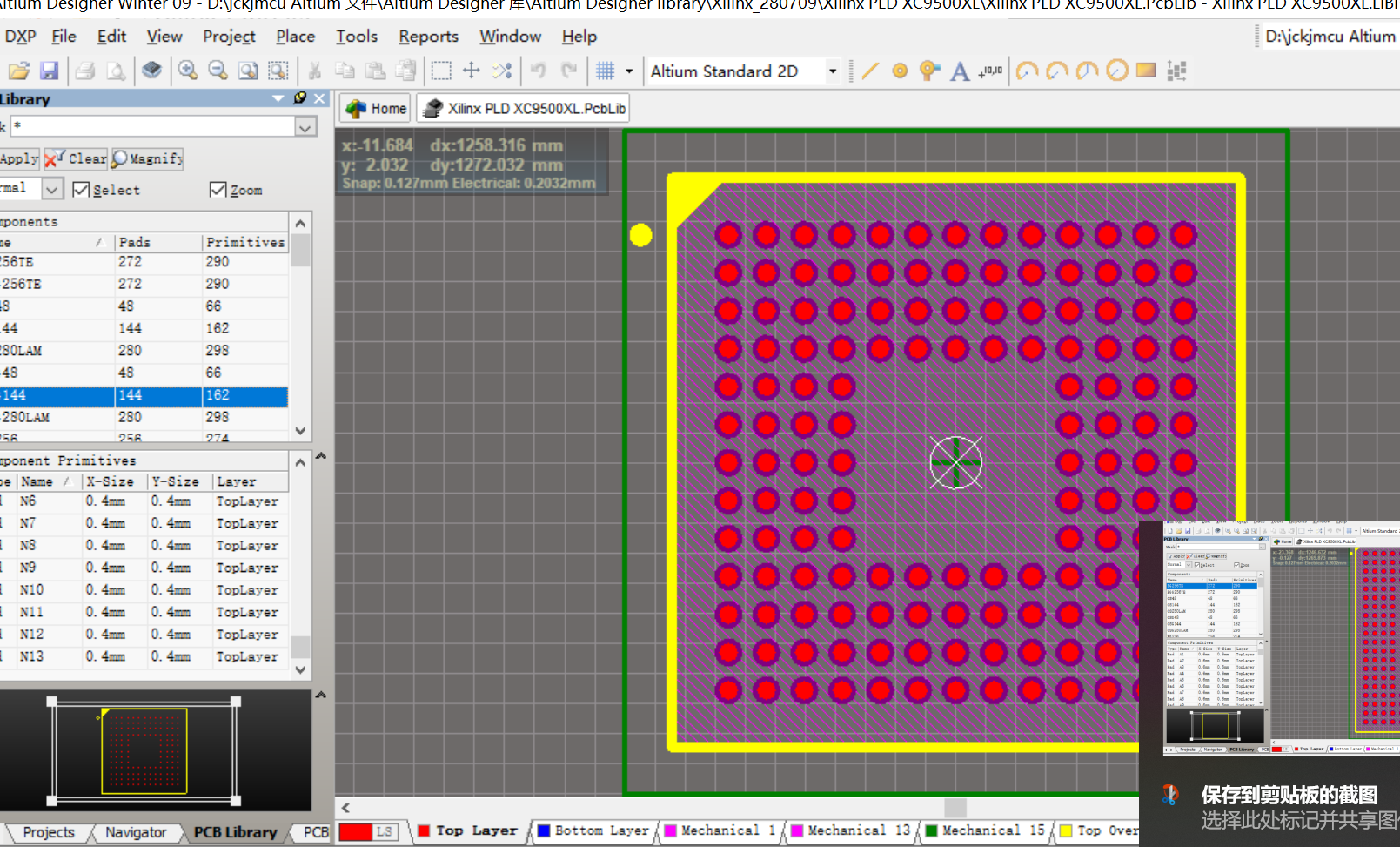
Task: Open the Normal mode dropdown
Action: (52, 189)
